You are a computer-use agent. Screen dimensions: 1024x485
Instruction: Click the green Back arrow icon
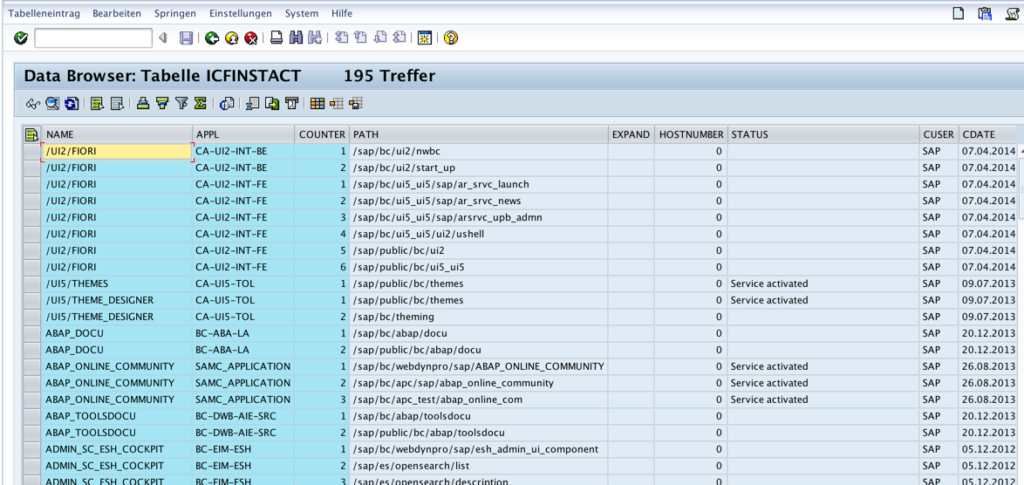(x=212, y=38)
